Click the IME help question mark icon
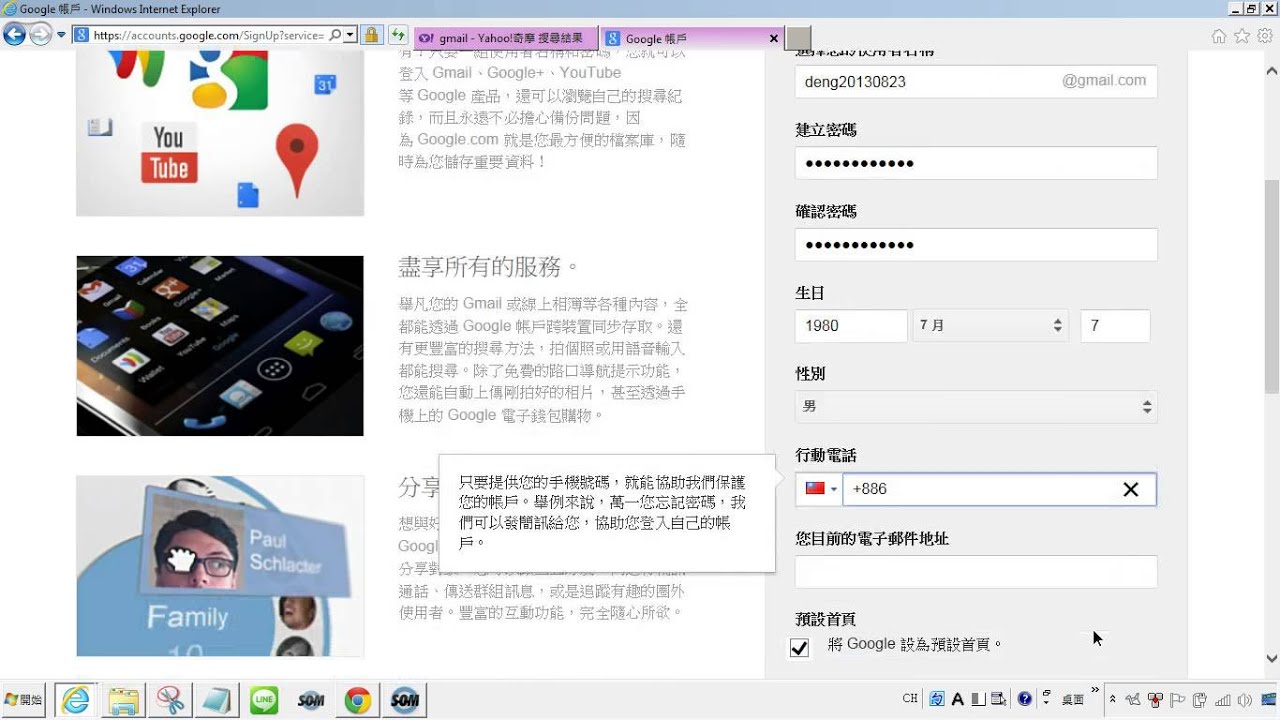The image size is (1280, 720). click(x=1025, y=699)
